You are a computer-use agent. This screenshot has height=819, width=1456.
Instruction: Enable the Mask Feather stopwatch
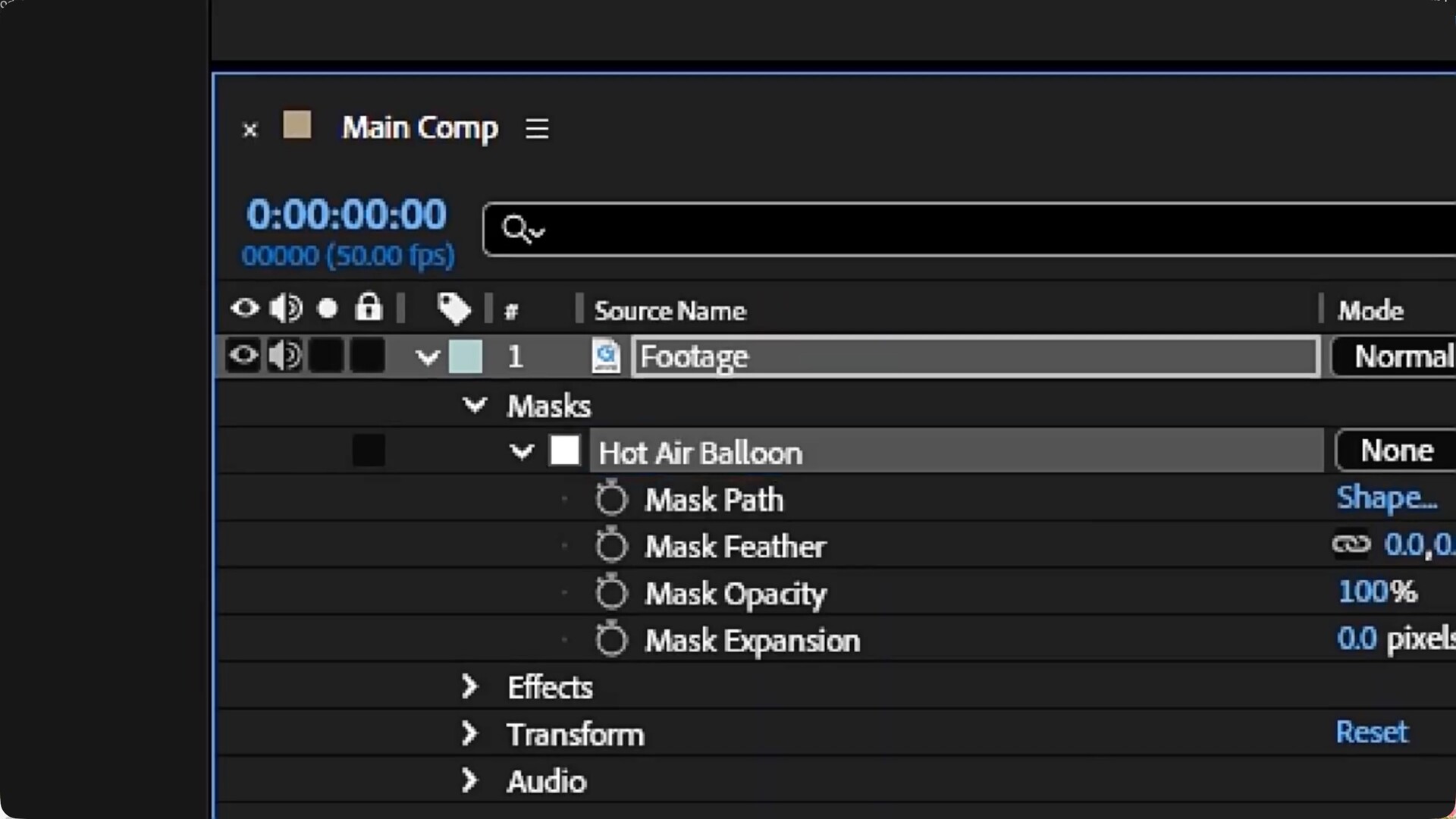(x=611, y=546)
